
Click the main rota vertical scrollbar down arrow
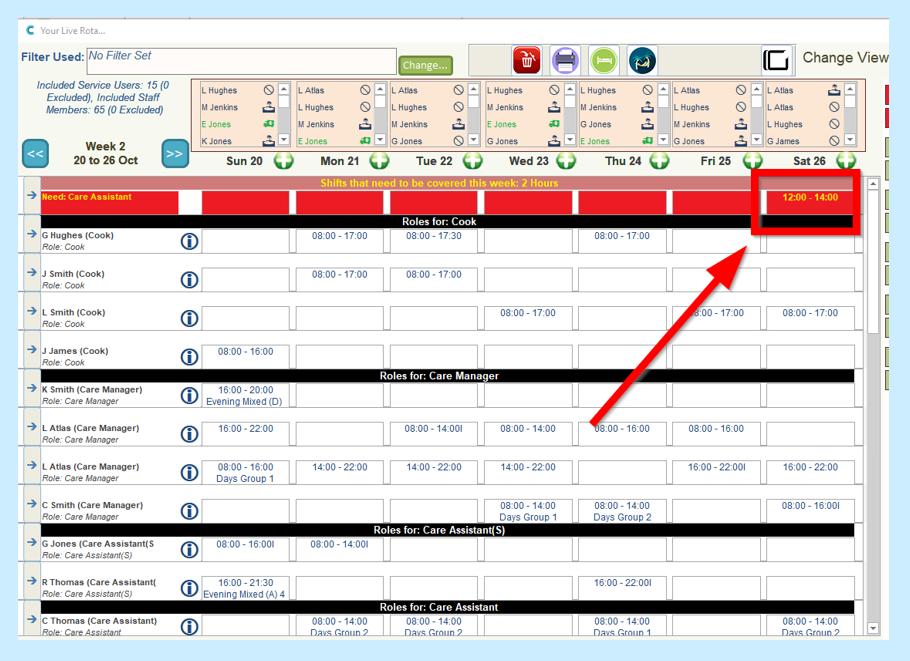click(872, 628)
